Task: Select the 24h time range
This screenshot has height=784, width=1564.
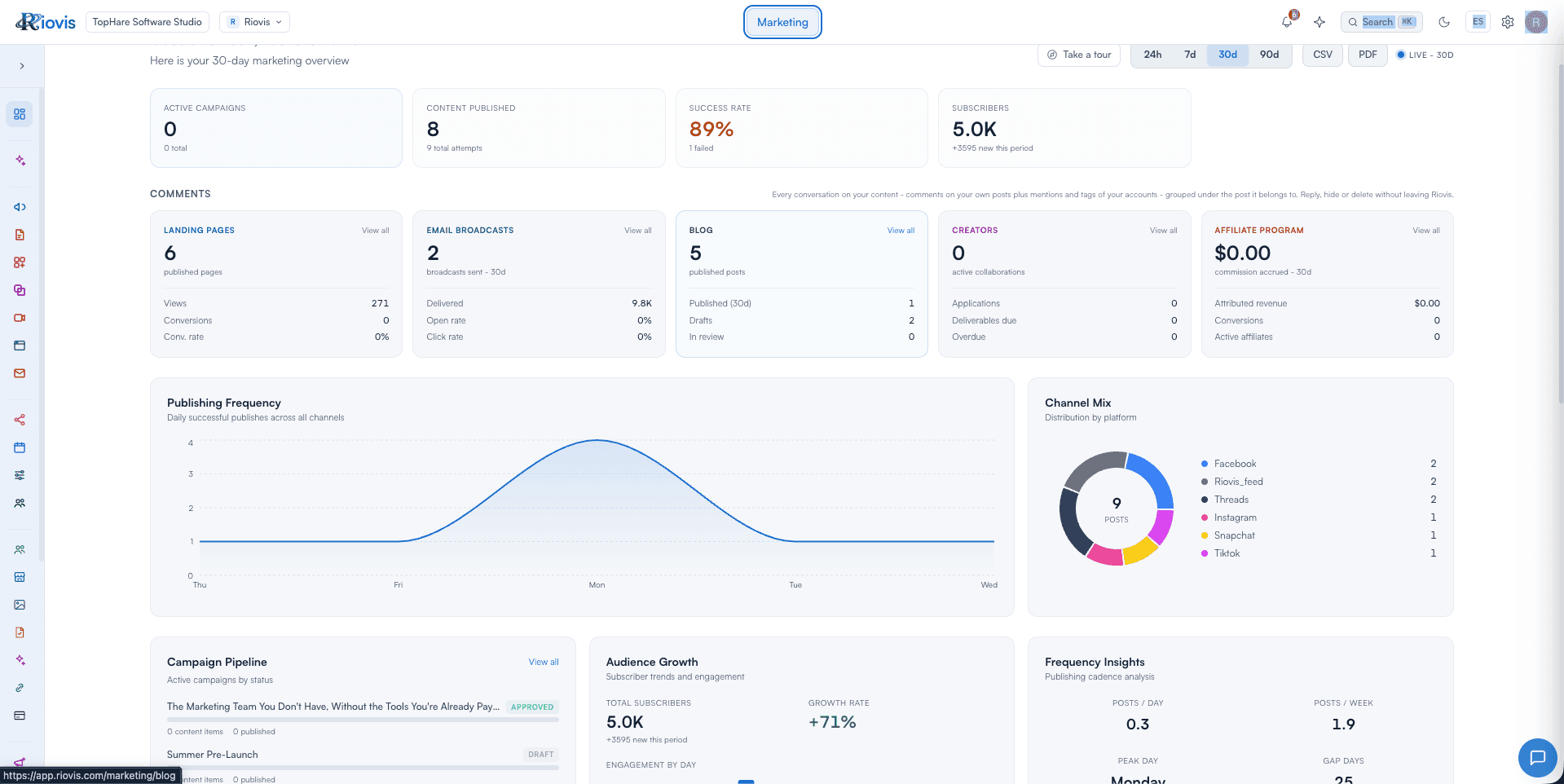Action: (1152, 55)
